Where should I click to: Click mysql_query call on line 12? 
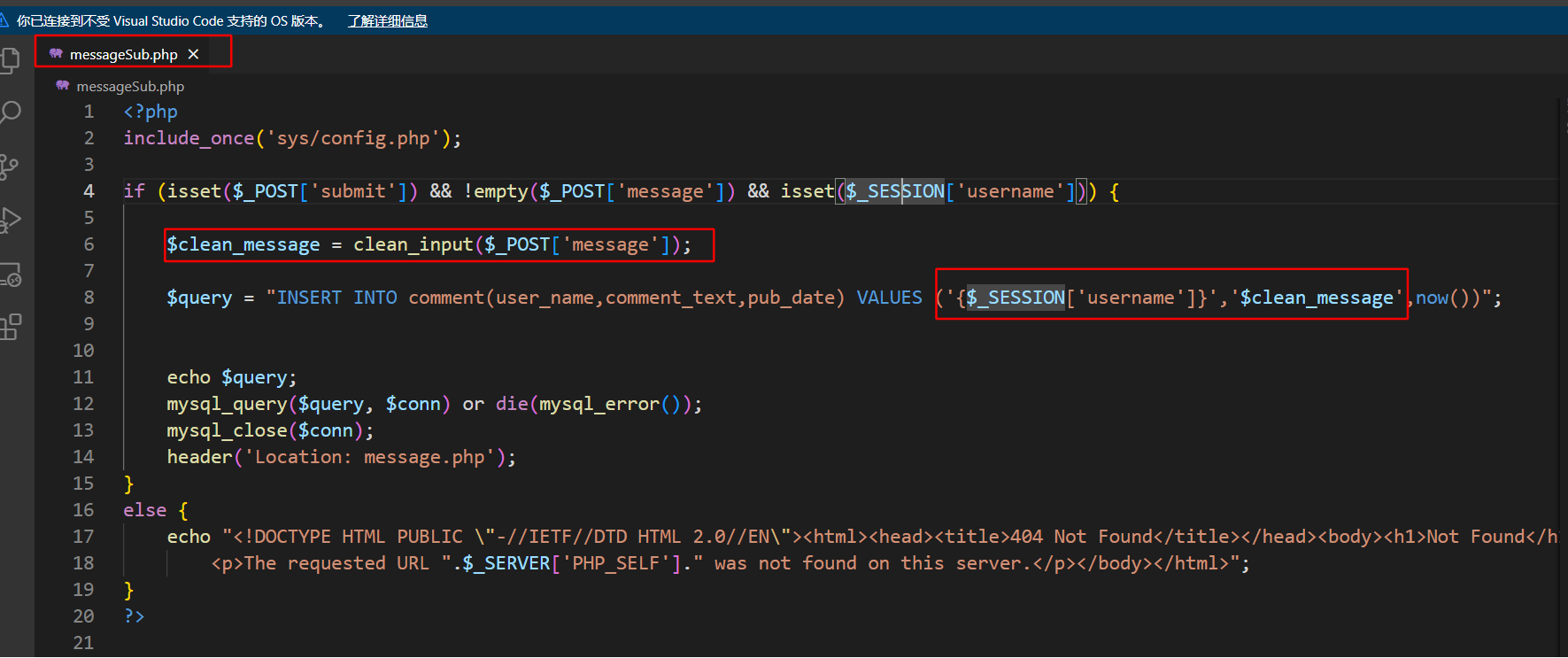(x=227, y=404)
